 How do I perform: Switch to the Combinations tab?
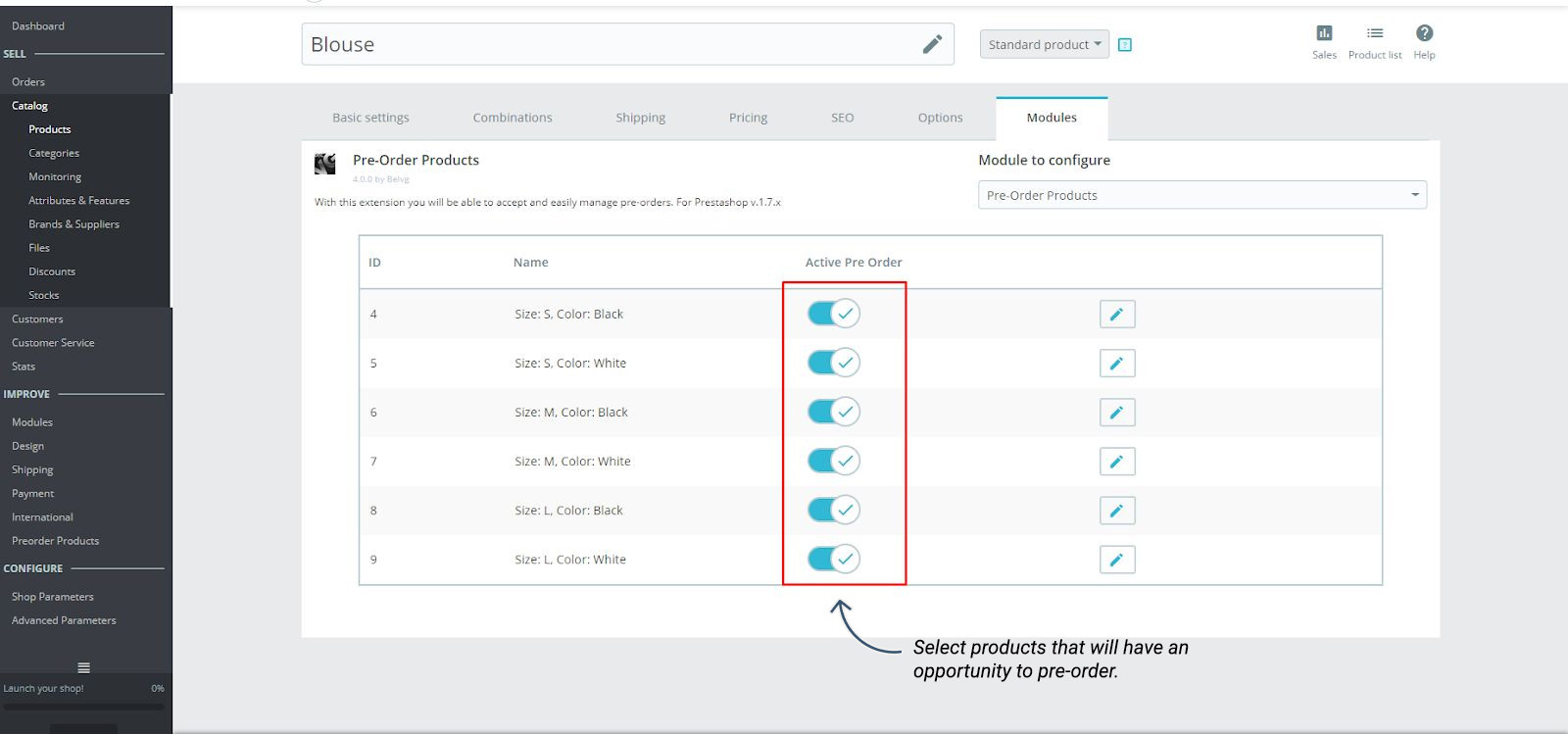[x=513, y=118]
